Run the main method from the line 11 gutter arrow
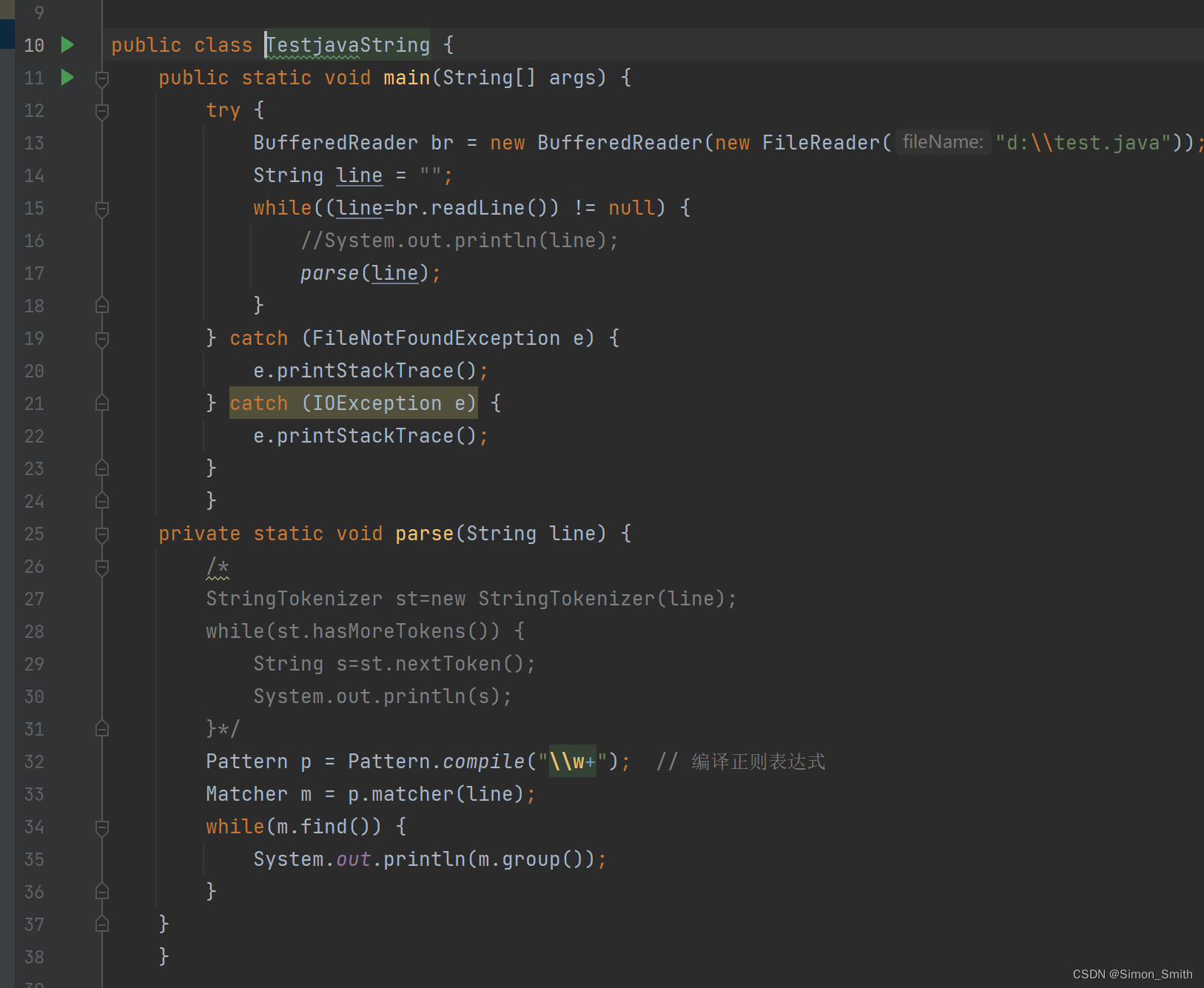 [67, 78]
